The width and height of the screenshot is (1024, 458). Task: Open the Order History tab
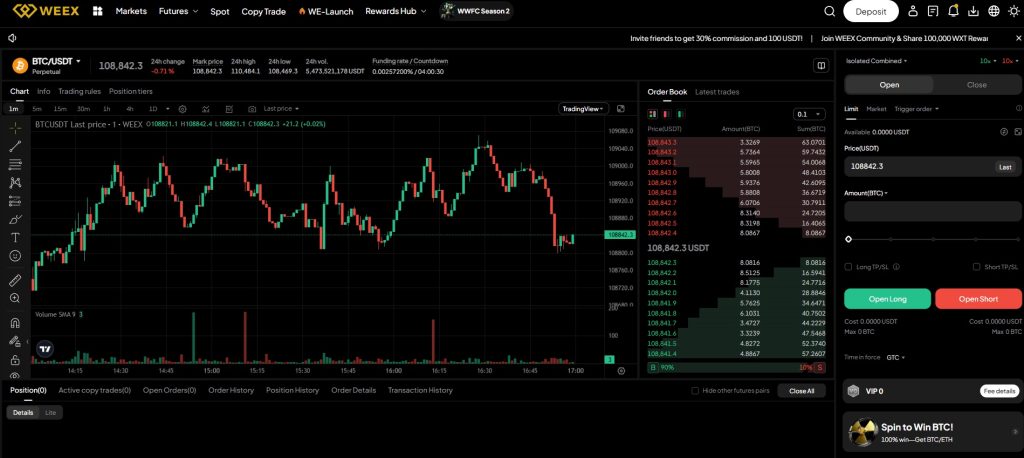[231, 390]
